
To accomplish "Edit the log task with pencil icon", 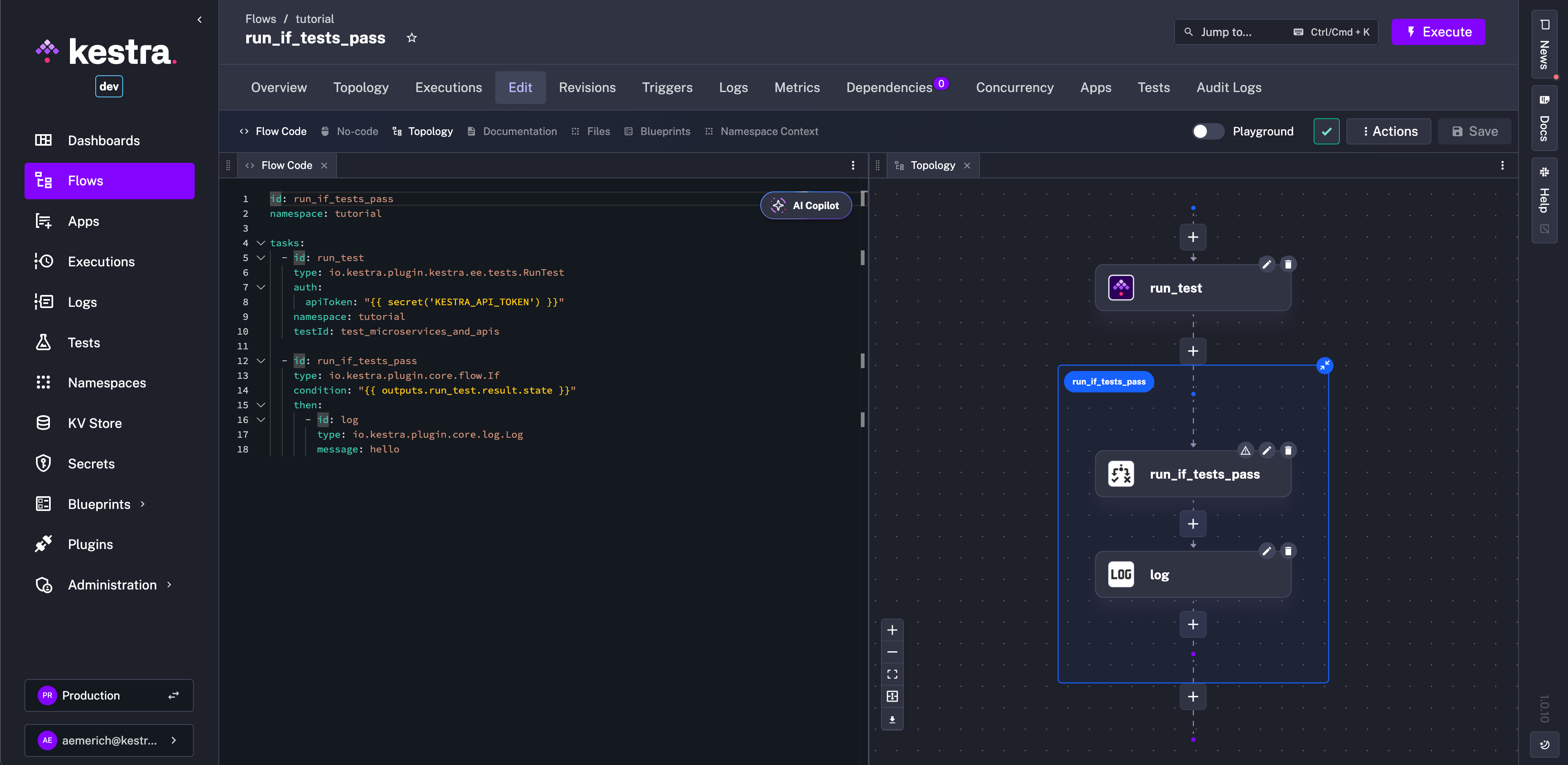I will [x=1267, y=551].
